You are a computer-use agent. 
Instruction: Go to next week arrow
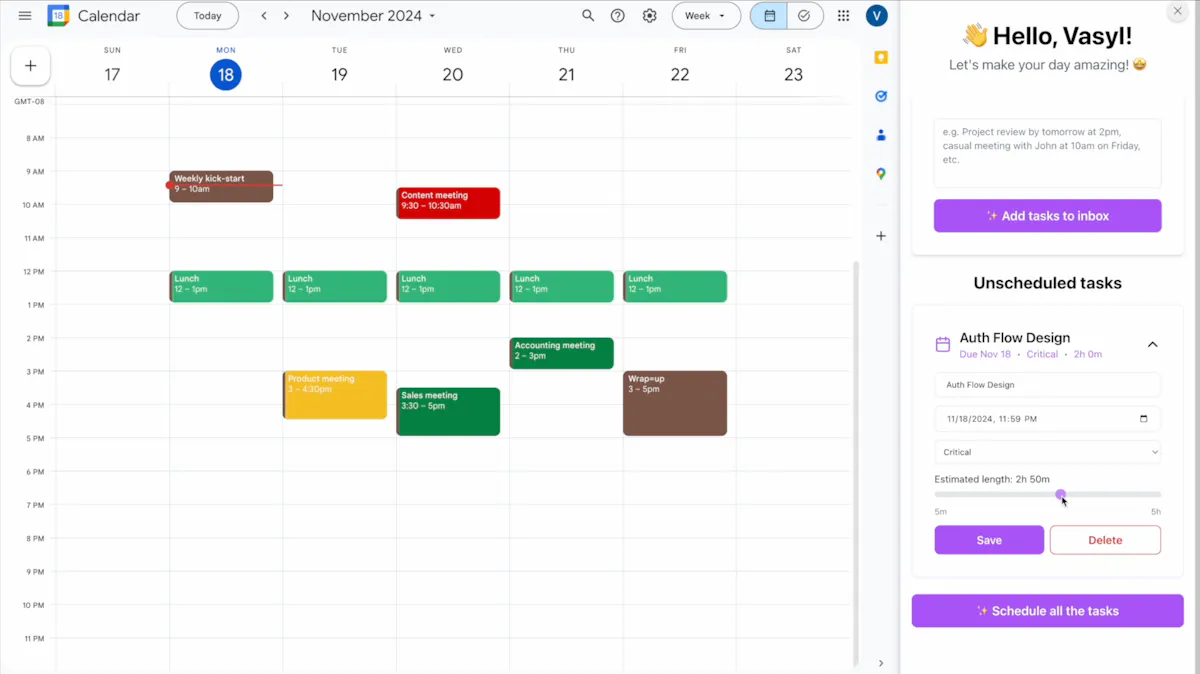coord(286,16)
